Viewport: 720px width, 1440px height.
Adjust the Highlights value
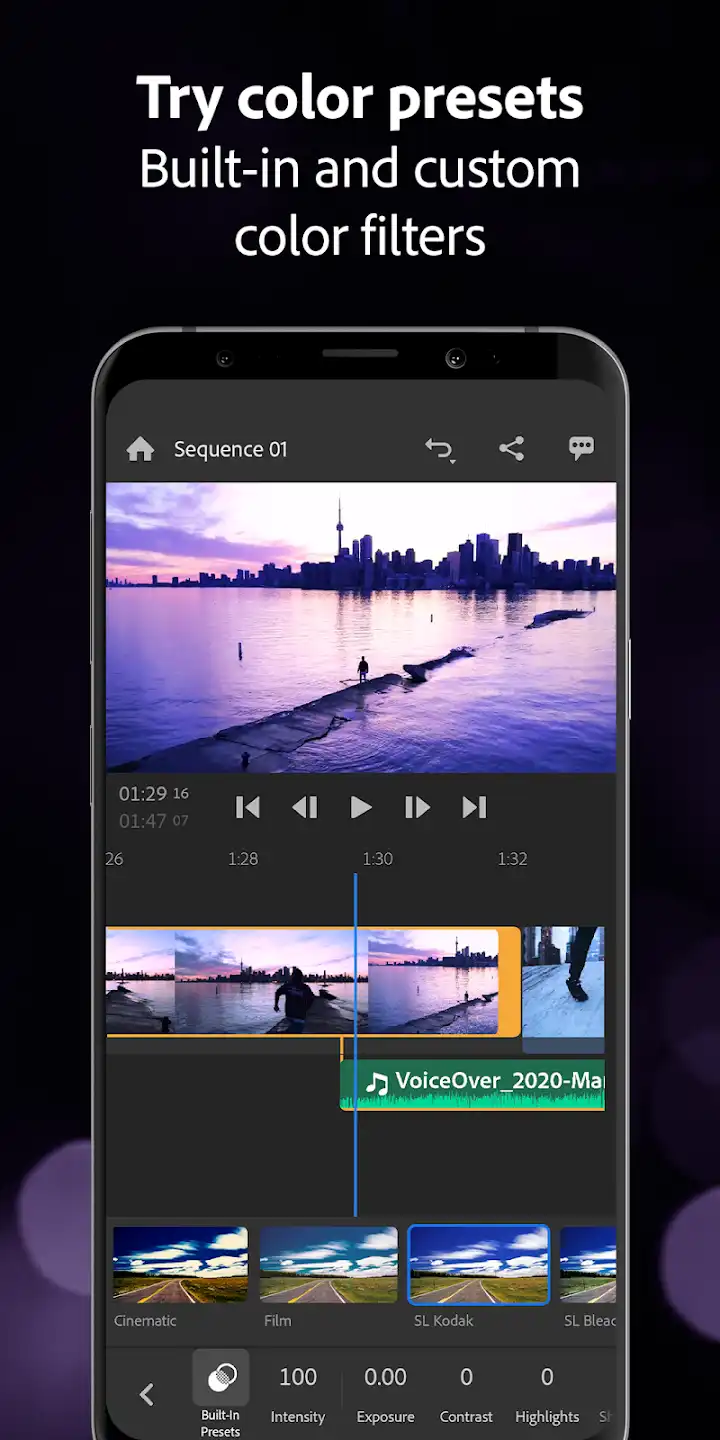547,1377
